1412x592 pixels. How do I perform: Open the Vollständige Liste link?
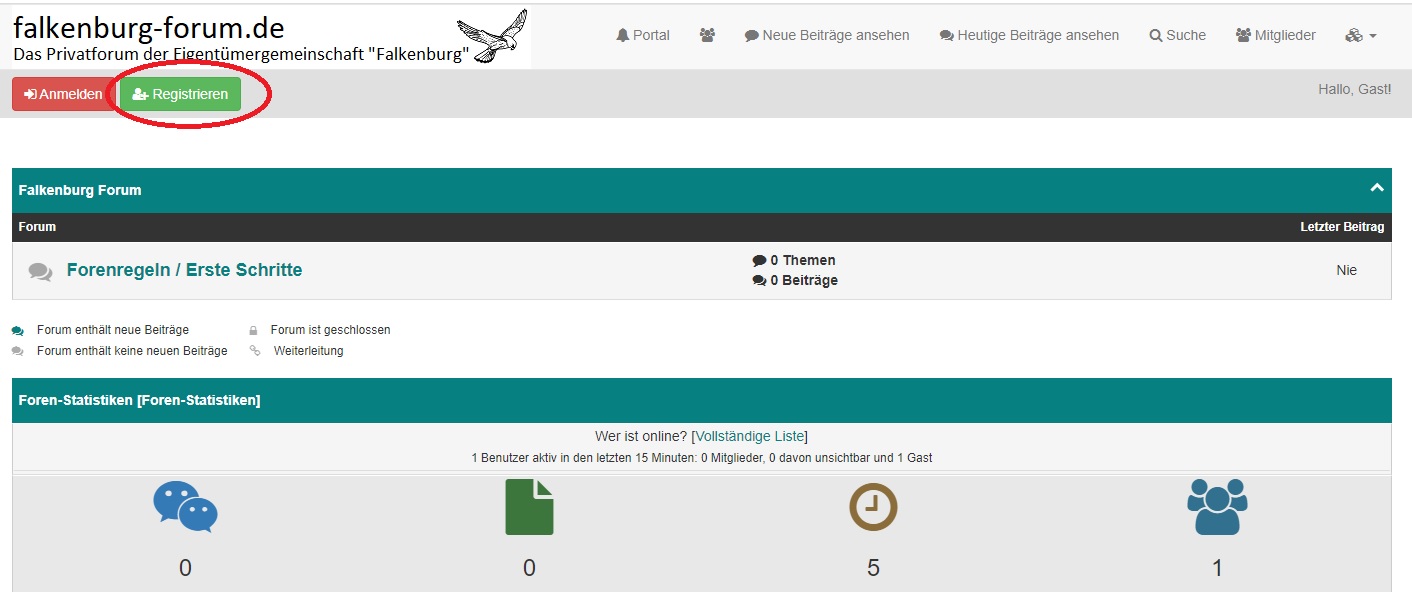click(x=749, y=436)
